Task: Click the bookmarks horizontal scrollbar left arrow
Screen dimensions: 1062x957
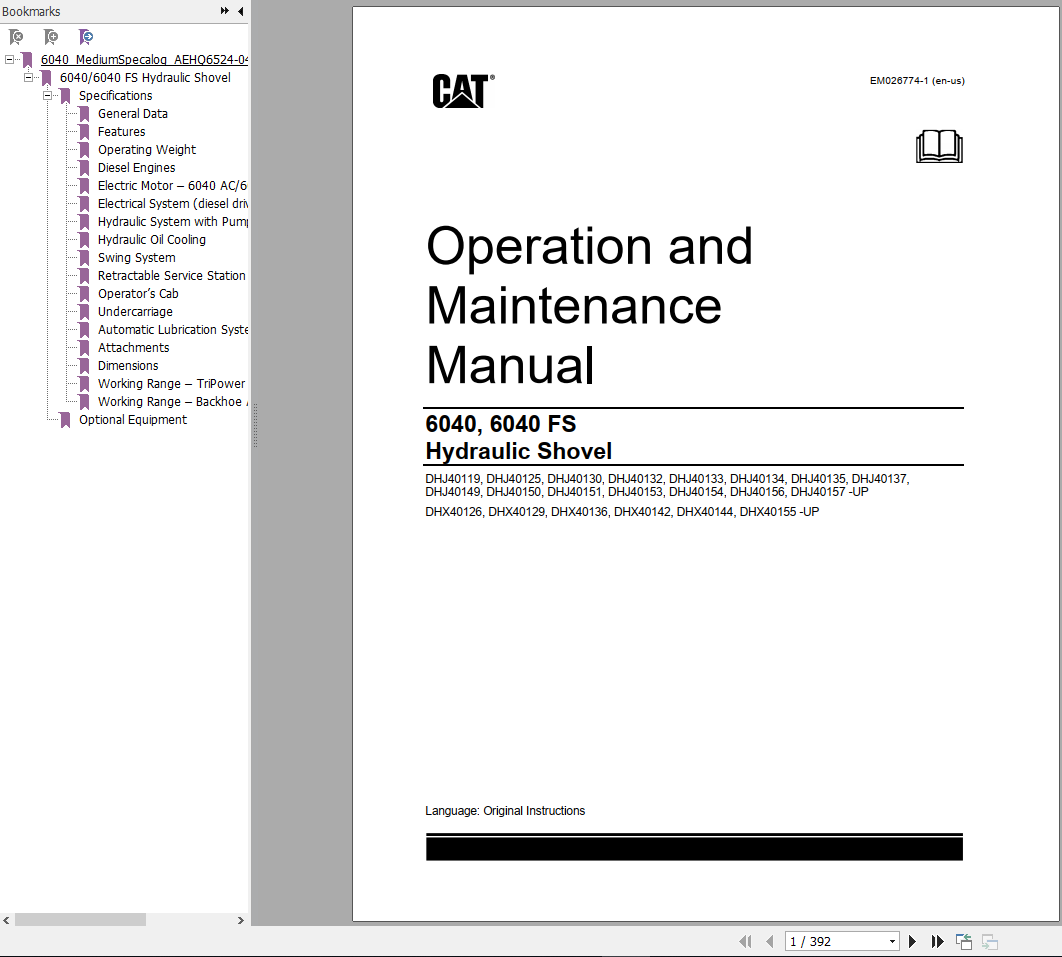Action: click(6, 920)
